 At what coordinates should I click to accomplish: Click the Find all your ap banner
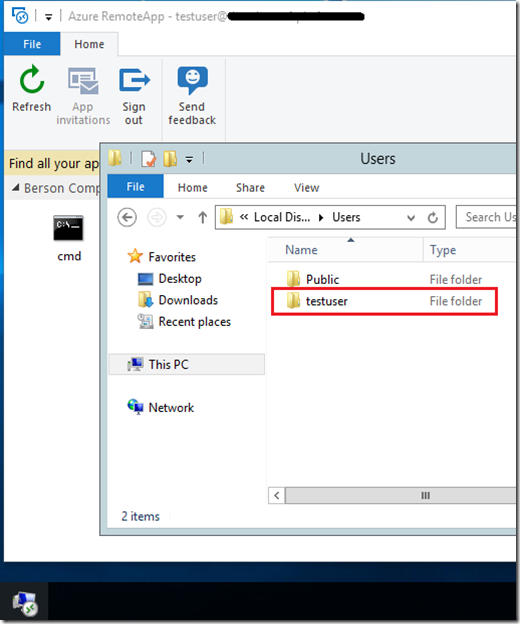pos(53,163)
